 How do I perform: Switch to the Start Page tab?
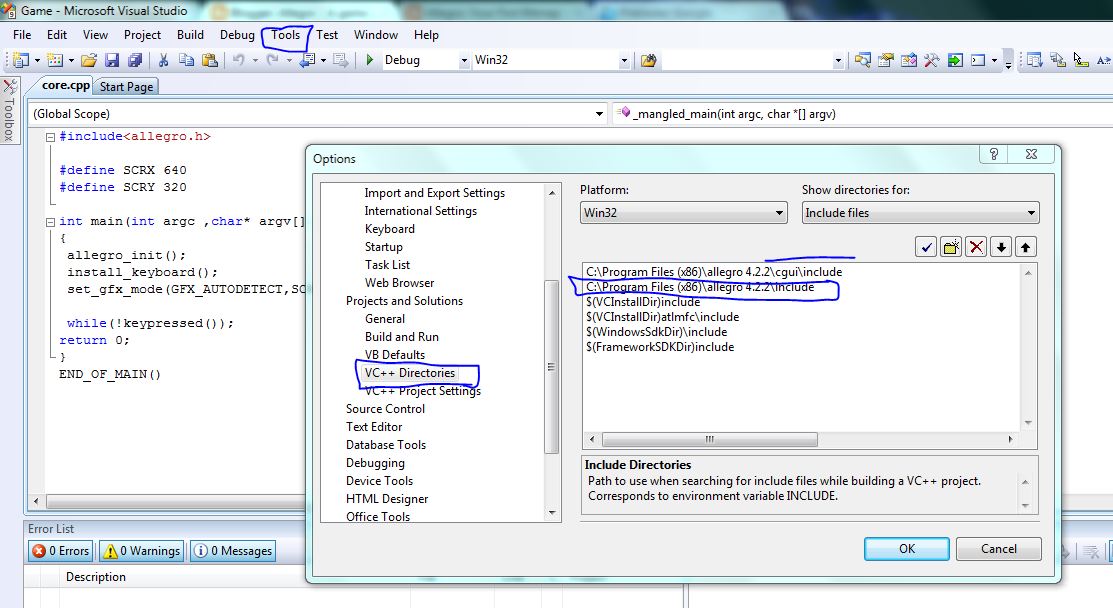(x=126, y=87)
